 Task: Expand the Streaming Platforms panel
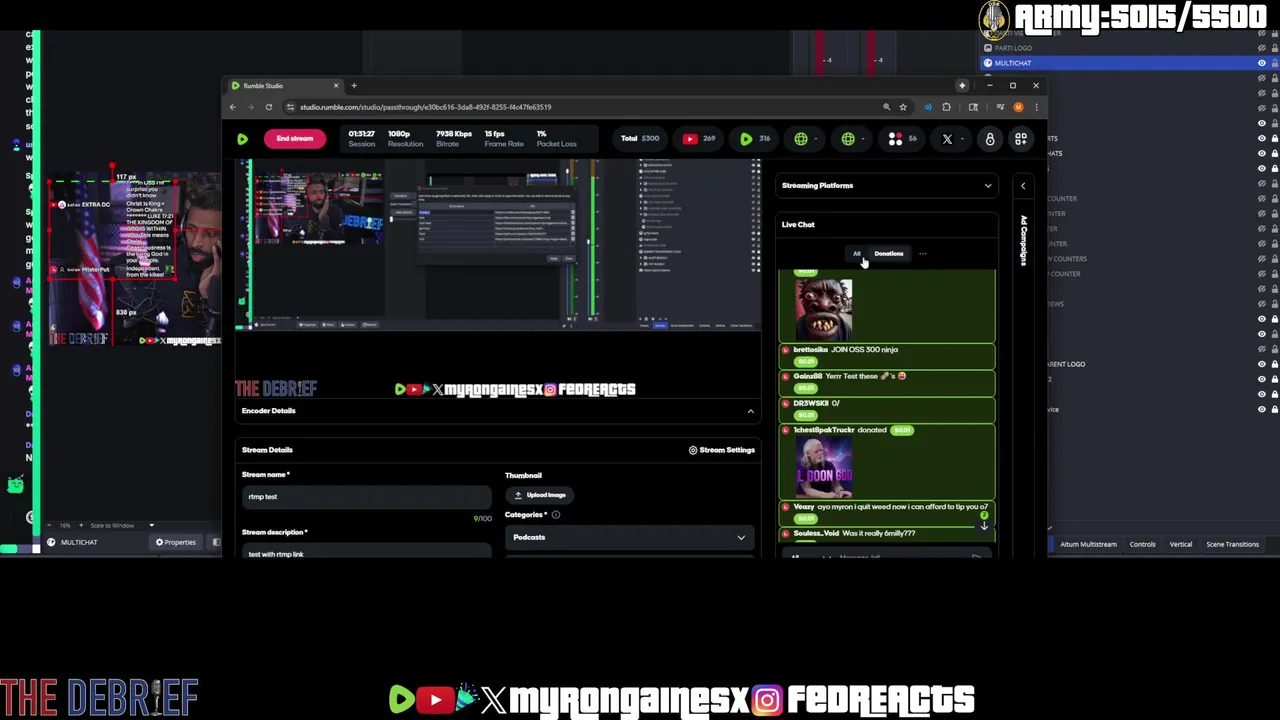coord(988,186)
